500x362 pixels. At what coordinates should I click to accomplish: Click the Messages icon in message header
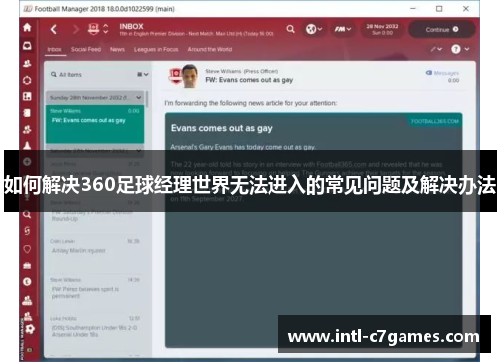pyautogui.click(x=429, y=73)
